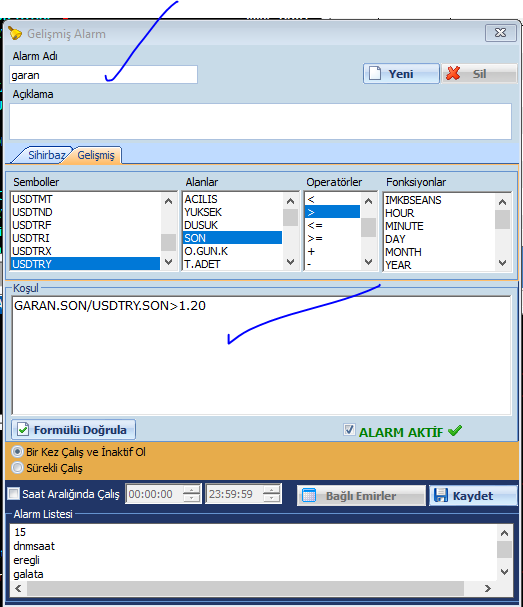
Task: Click down arrow of the Semboller list scrollbar
Action: pyautogui.click(x=168, y=262)
